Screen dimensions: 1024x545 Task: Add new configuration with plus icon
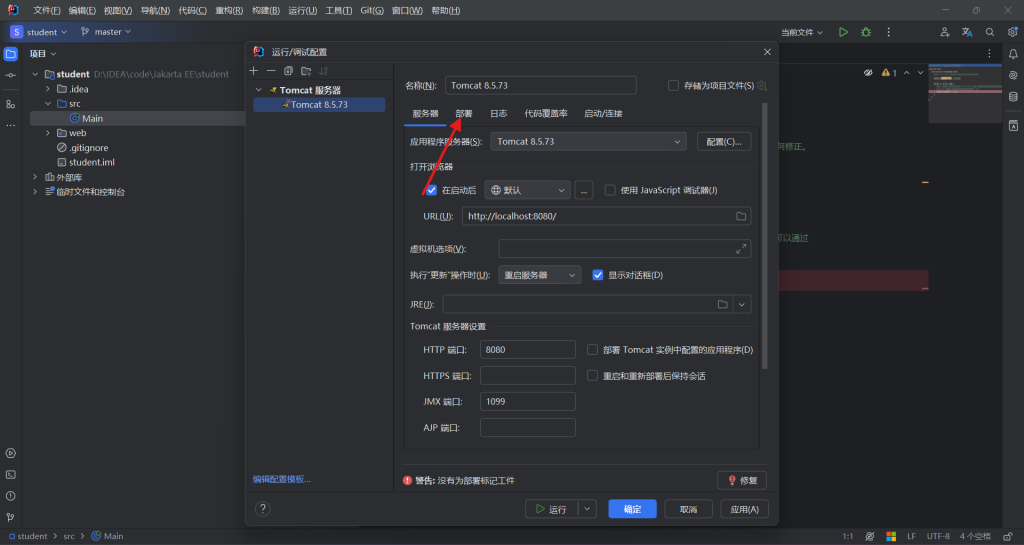pyautogui.click(x=254, y=70)
